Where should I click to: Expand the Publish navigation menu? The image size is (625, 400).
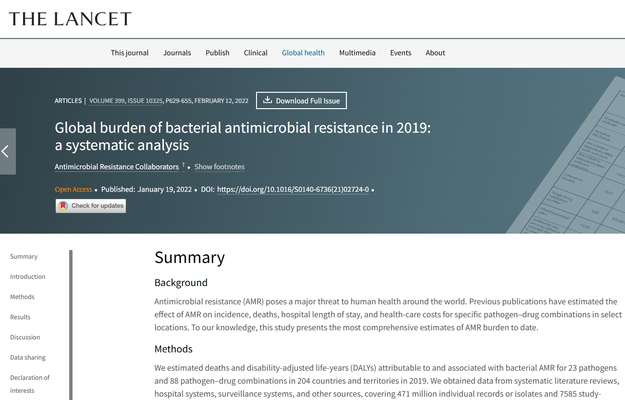(217, 53)
